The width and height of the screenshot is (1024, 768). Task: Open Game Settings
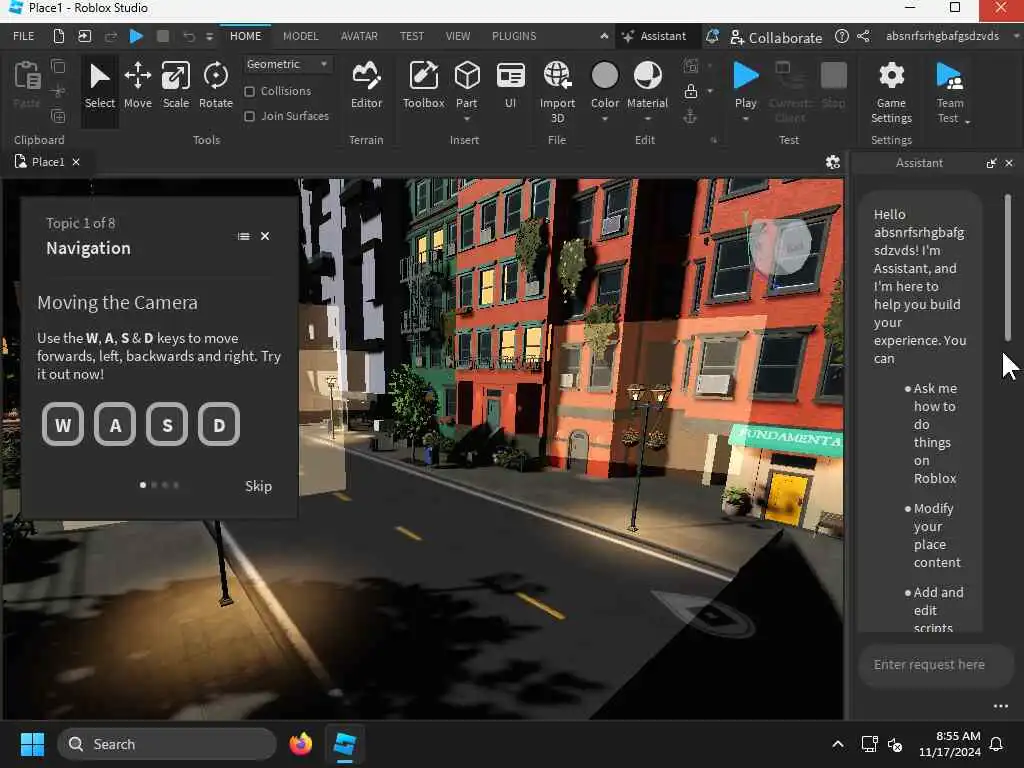pyautogui.click(x=891, y=90)
